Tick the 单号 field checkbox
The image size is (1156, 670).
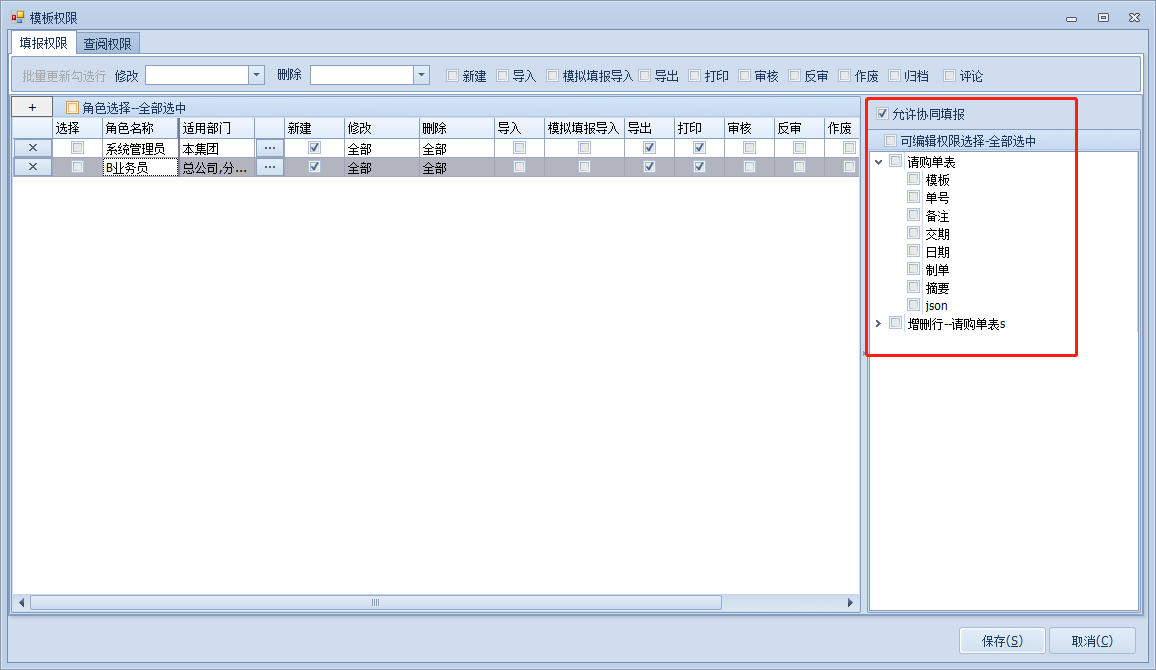coord(914,197)
